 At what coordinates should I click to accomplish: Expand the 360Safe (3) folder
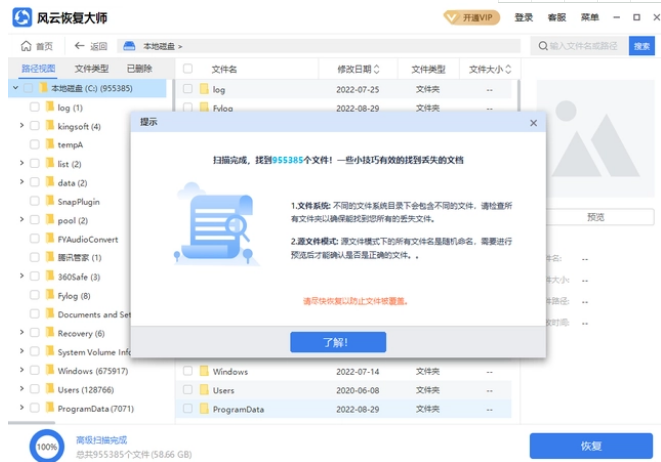pos(21,276)
